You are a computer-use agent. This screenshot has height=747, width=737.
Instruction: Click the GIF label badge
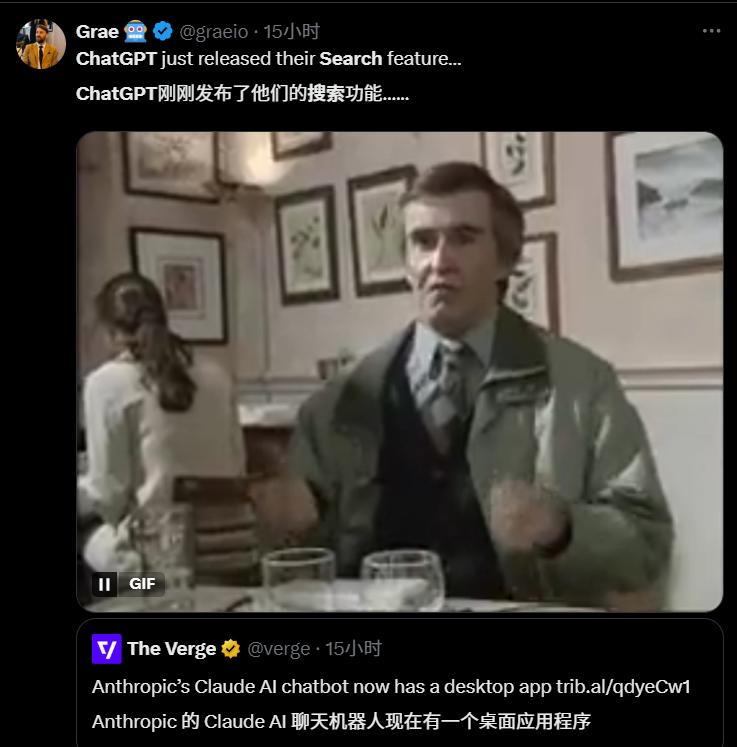pos(142,584)
